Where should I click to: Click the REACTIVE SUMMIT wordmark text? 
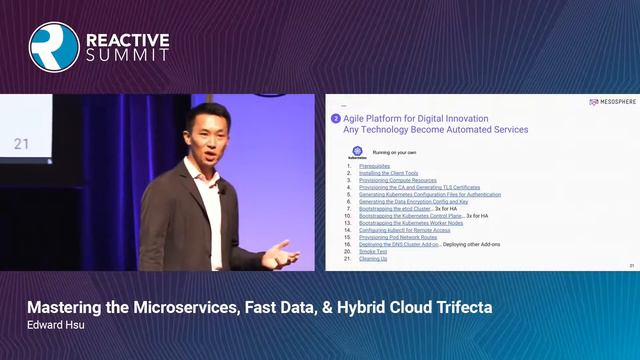click(x=127, y=47)
